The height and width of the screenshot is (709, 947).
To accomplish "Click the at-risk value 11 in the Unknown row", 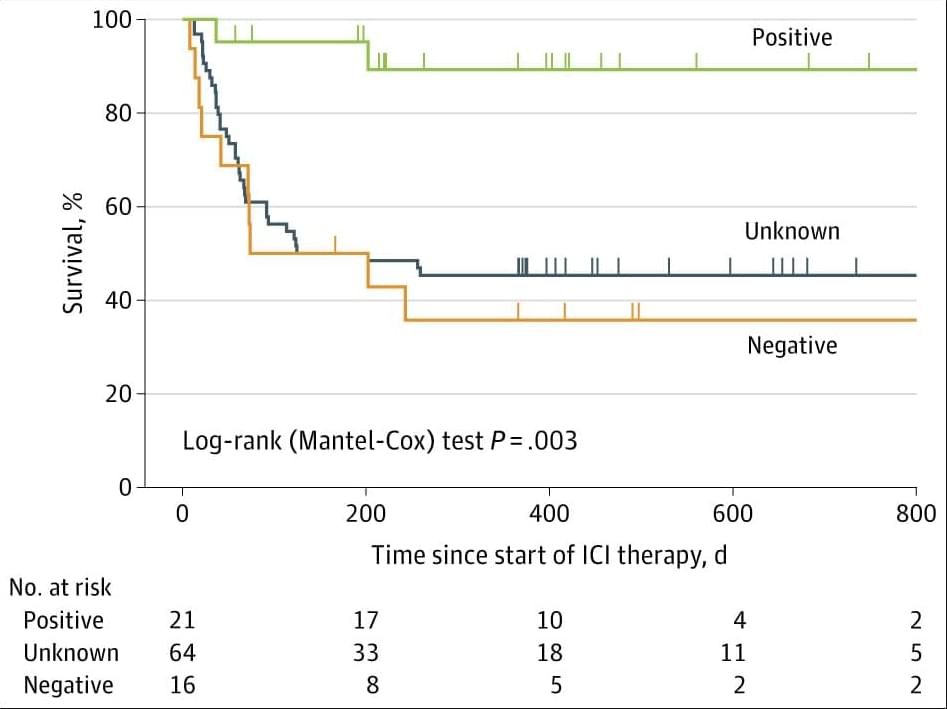I will 732,653.
